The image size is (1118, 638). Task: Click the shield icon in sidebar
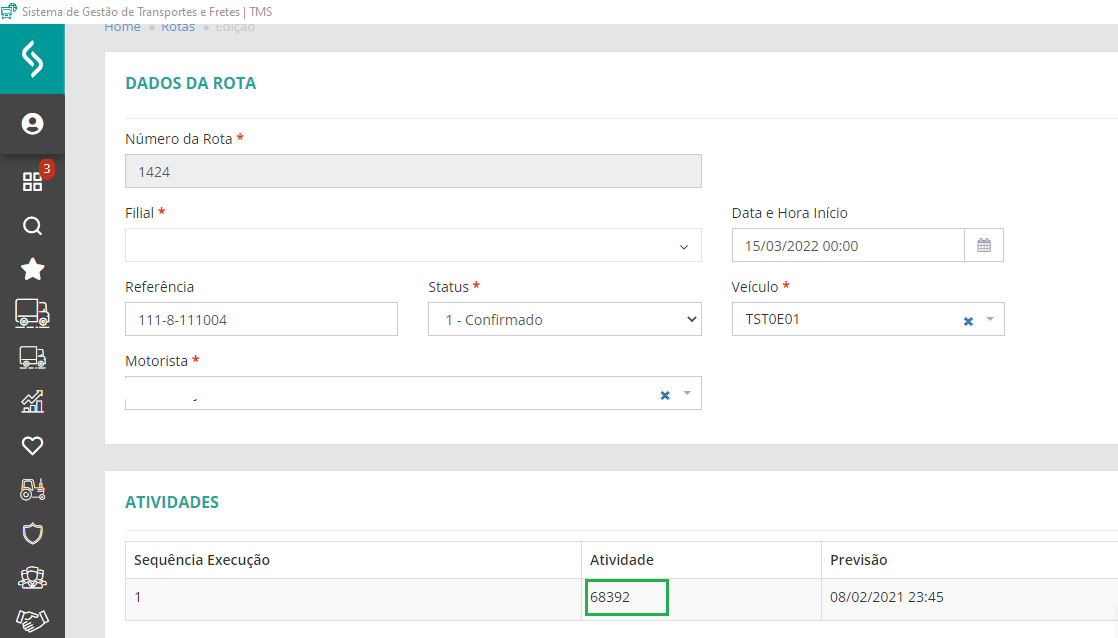click(32, 534)
